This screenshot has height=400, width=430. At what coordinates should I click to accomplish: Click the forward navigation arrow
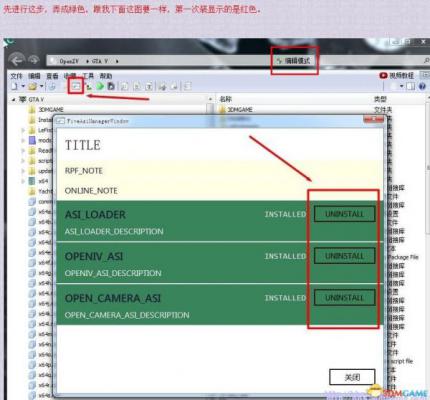34,60
